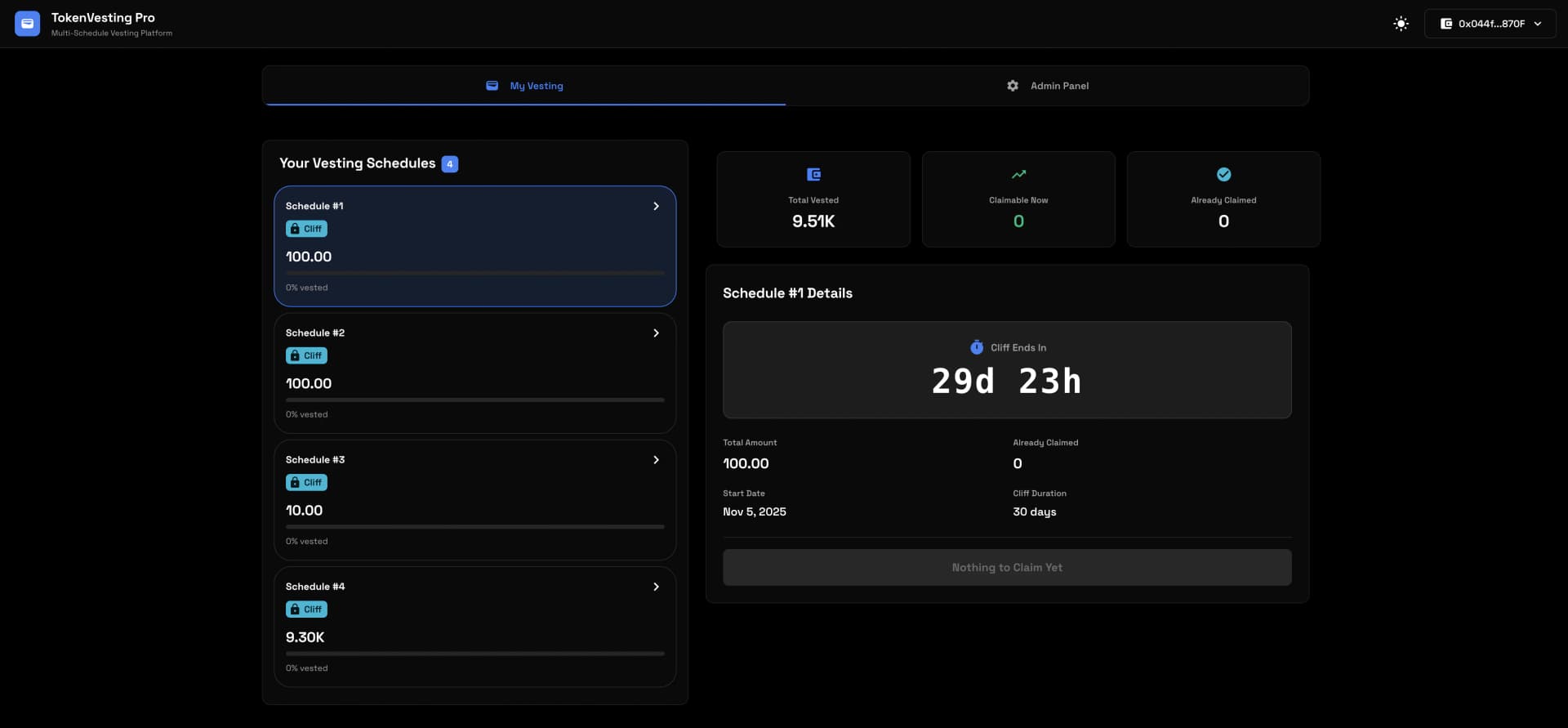Expand Schedule #2 chevron arrow
Screen dimensions: 1568x728
click(656, 333)
